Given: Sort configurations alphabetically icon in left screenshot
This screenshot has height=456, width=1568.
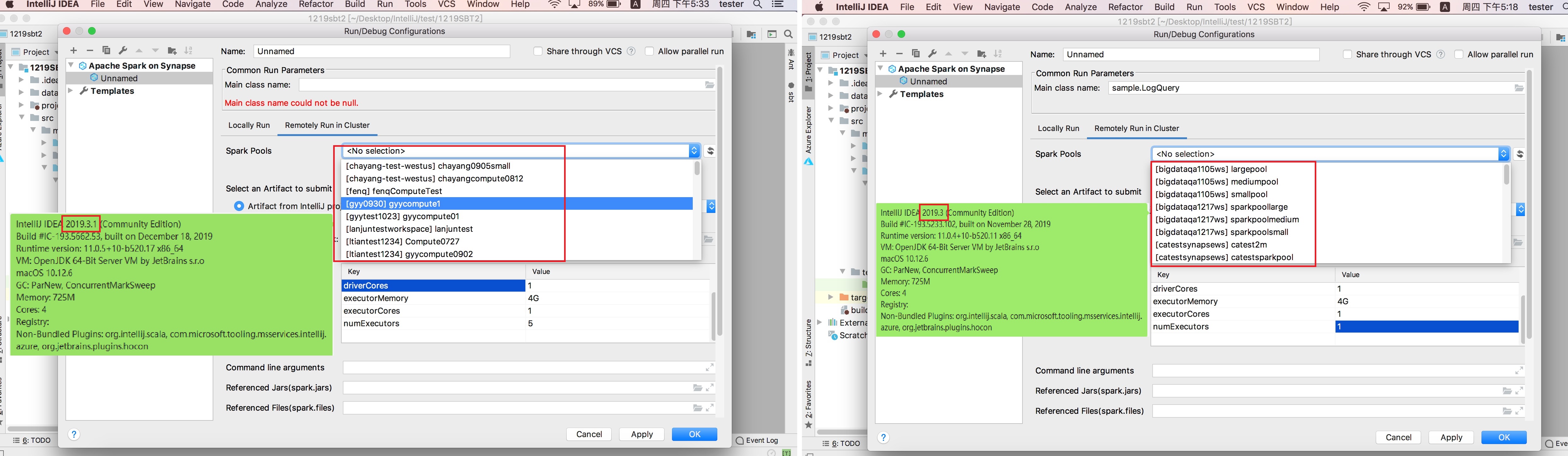Looking at the screenshot, I should pyautogui.click(x=189, y=51).
